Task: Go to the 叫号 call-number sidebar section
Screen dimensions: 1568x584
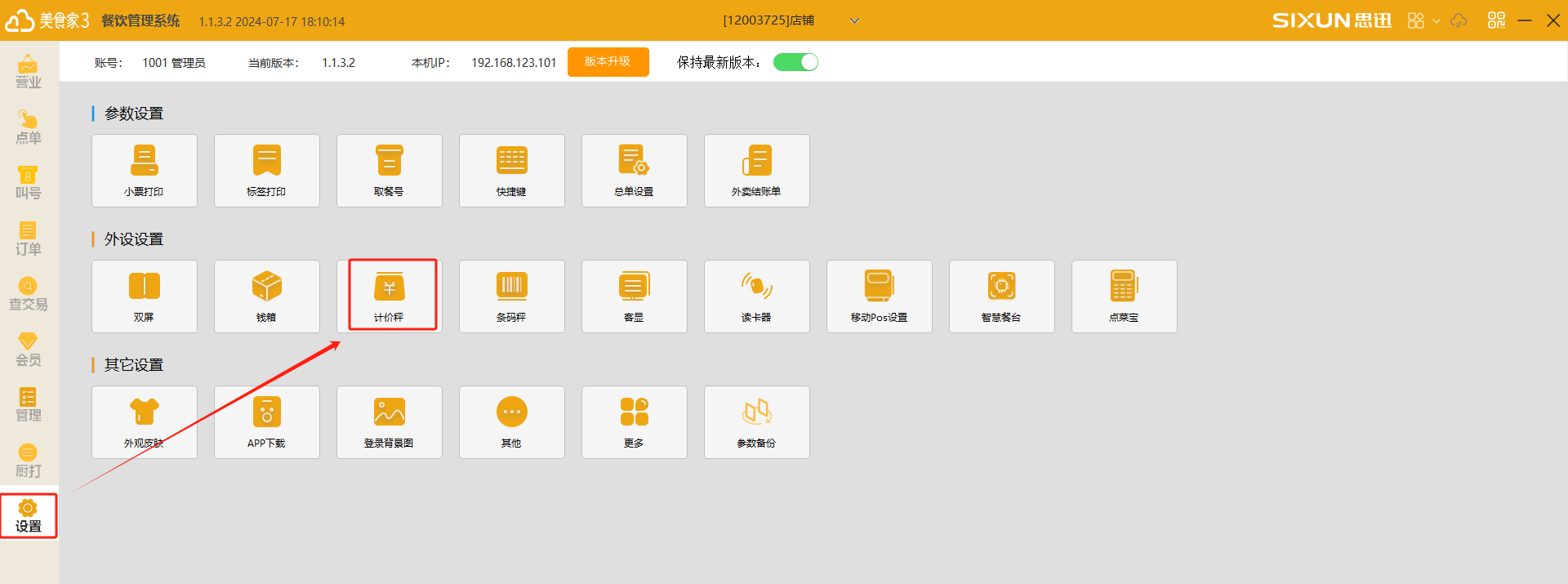Action: click(29, 183)
